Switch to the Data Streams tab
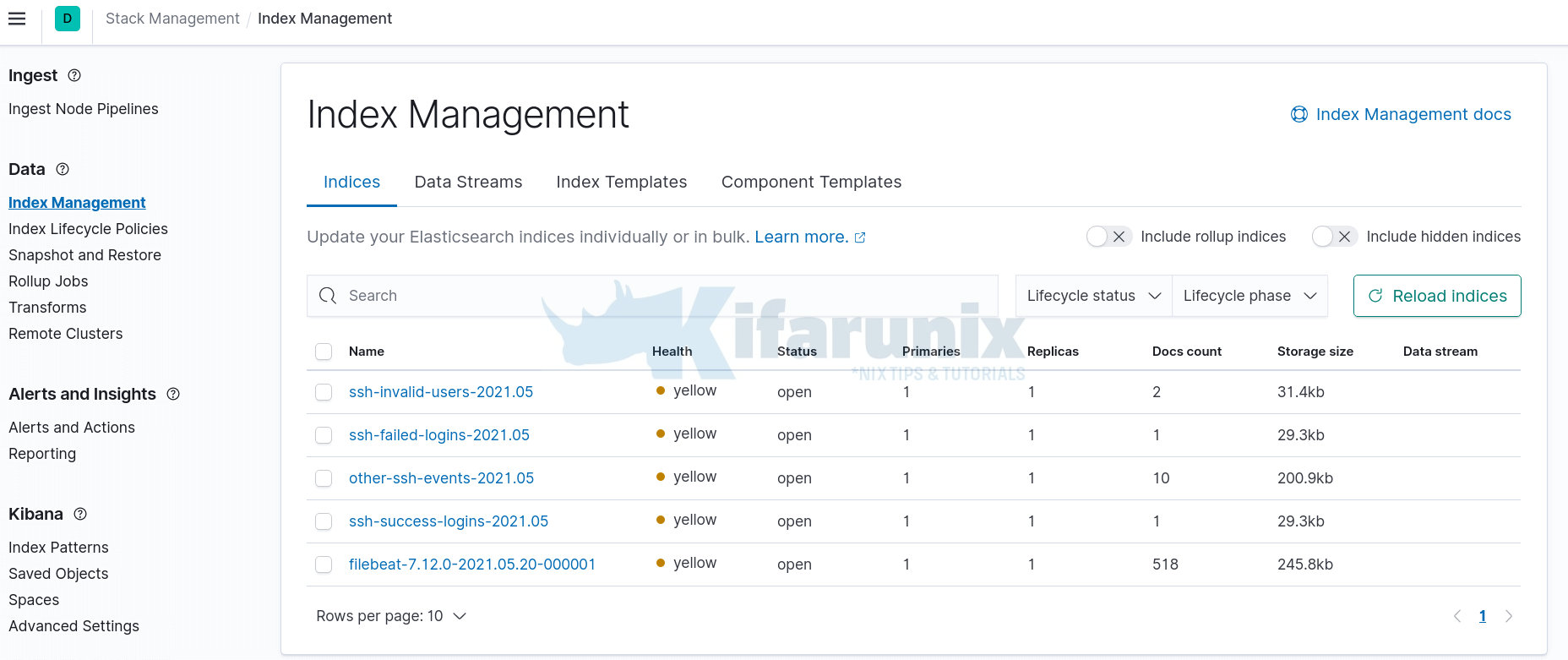Screen dimensions: 1568x660 coord(468,182)
